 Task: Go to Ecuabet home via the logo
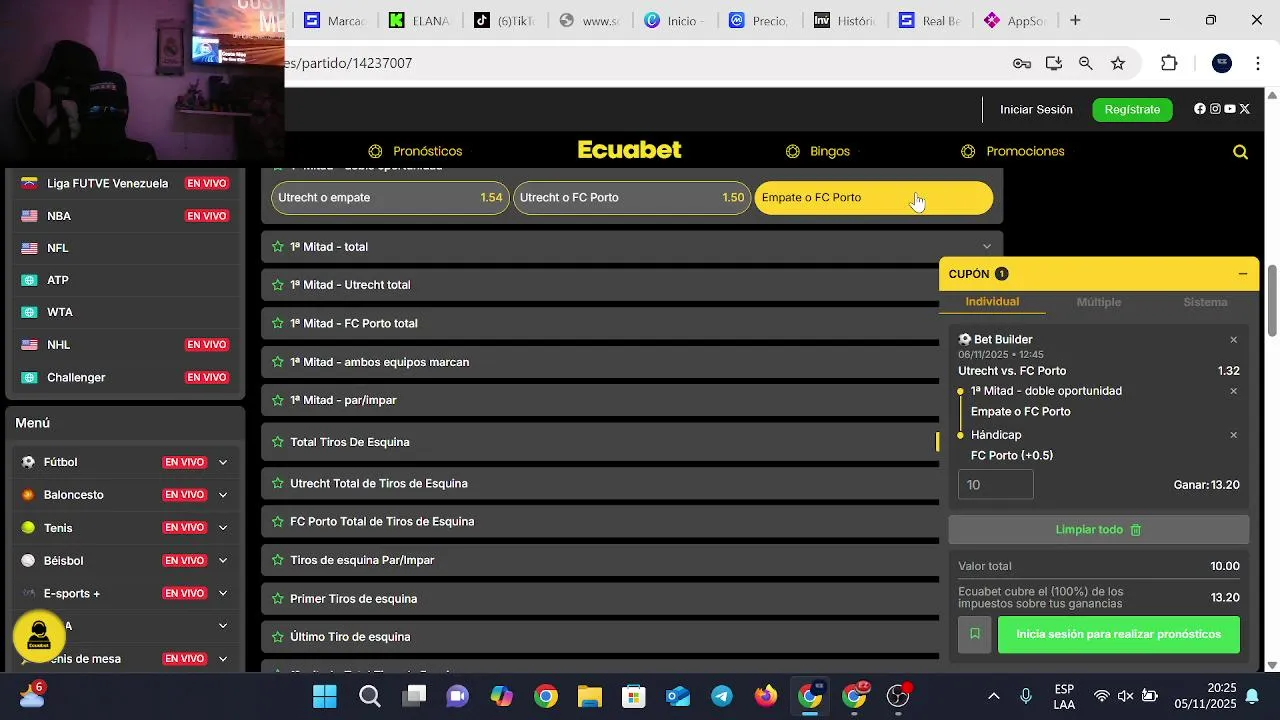(x=630, y=151)
